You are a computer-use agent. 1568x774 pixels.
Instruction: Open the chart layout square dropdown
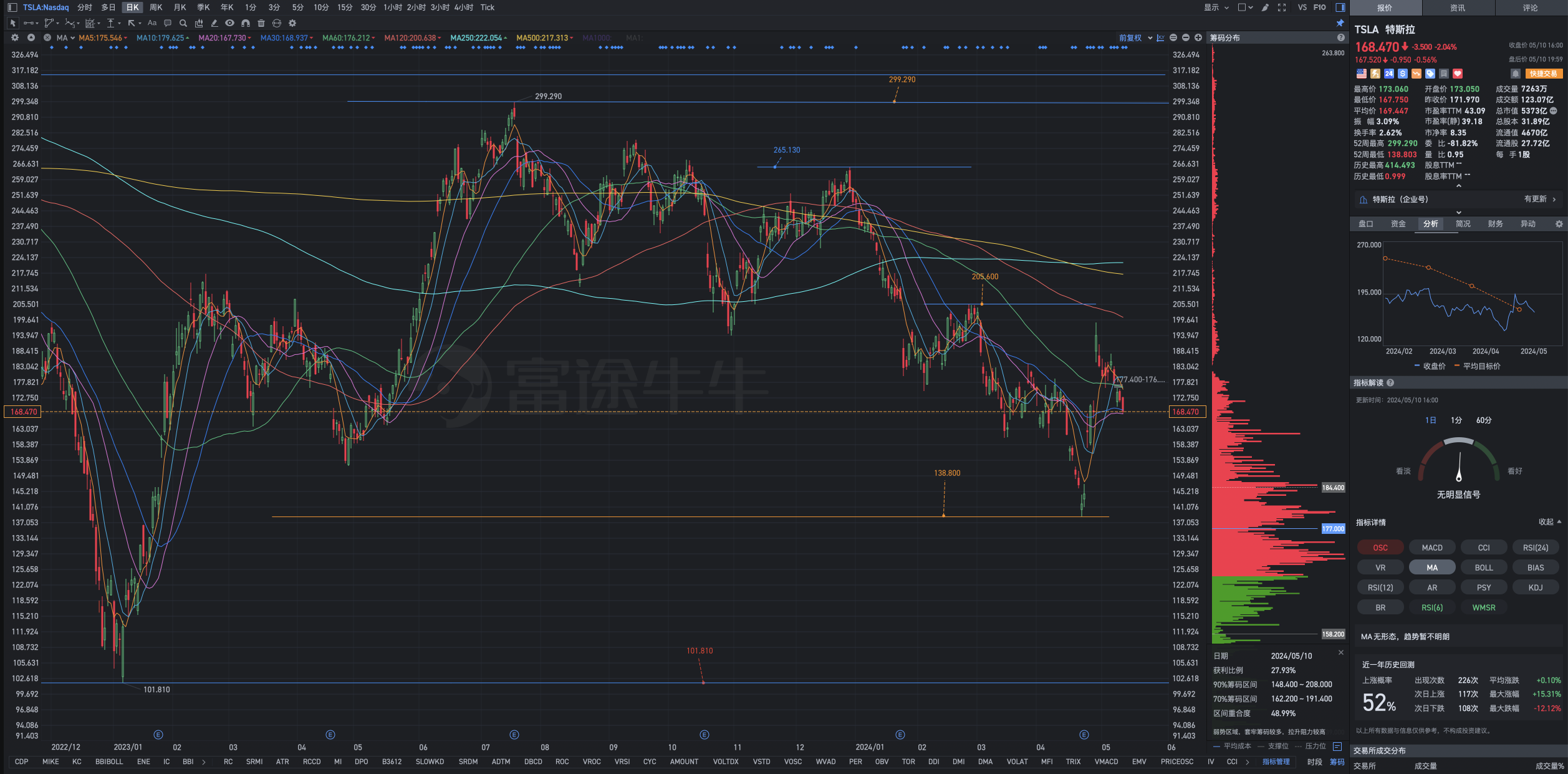point(1245,7)
